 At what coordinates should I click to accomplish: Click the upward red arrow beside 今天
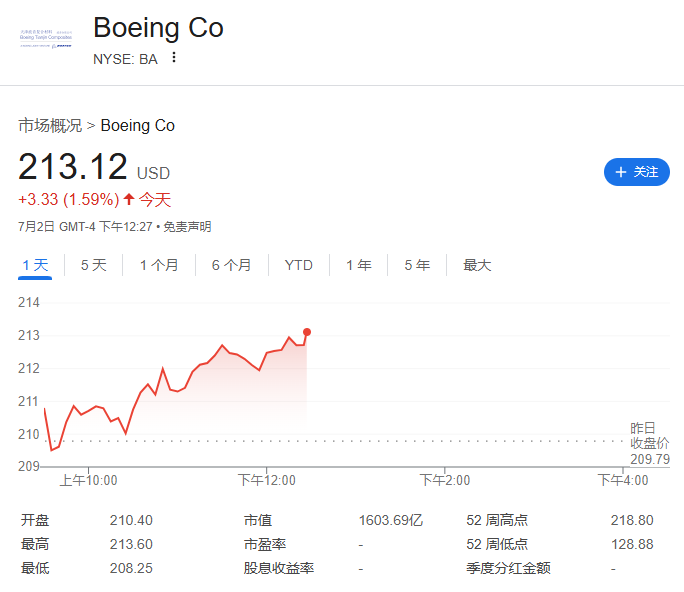(129, 199)
